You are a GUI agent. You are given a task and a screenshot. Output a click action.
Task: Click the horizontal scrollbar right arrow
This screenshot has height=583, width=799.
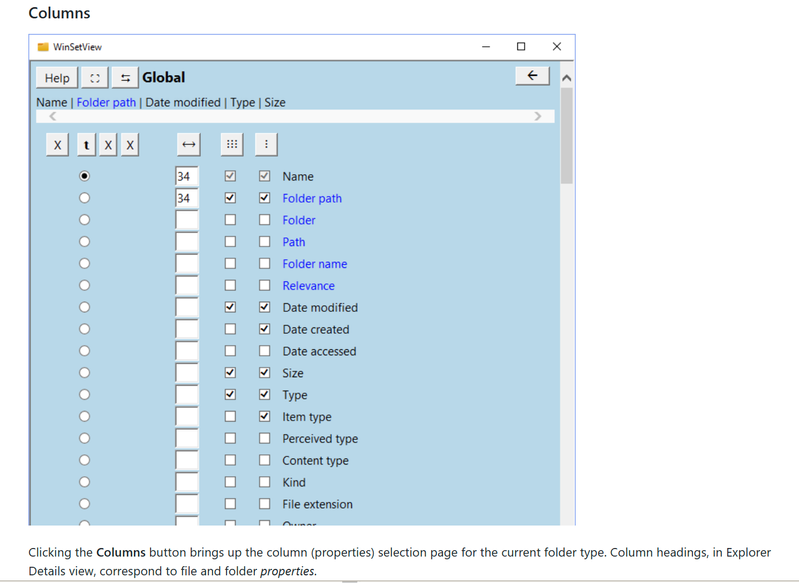coord(538,116)
